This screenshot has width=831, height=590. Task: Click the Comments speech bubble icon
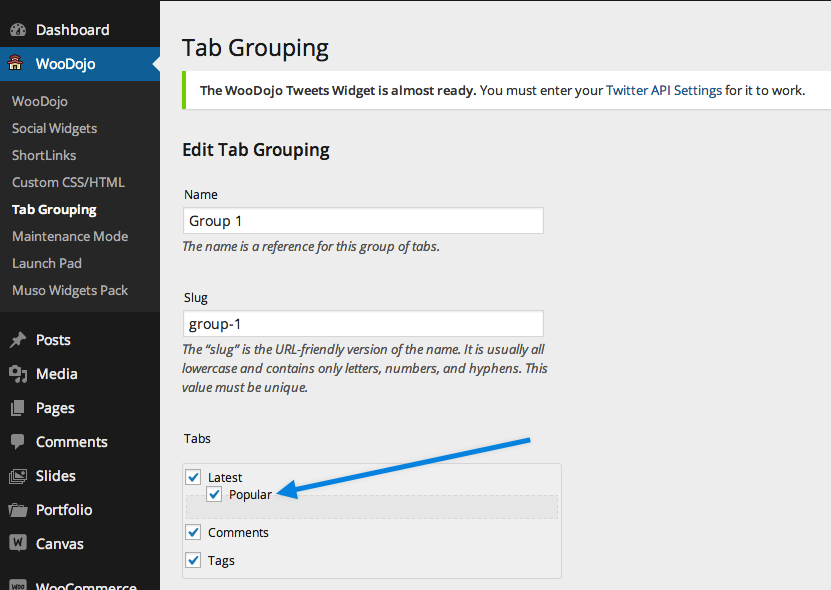17,442
